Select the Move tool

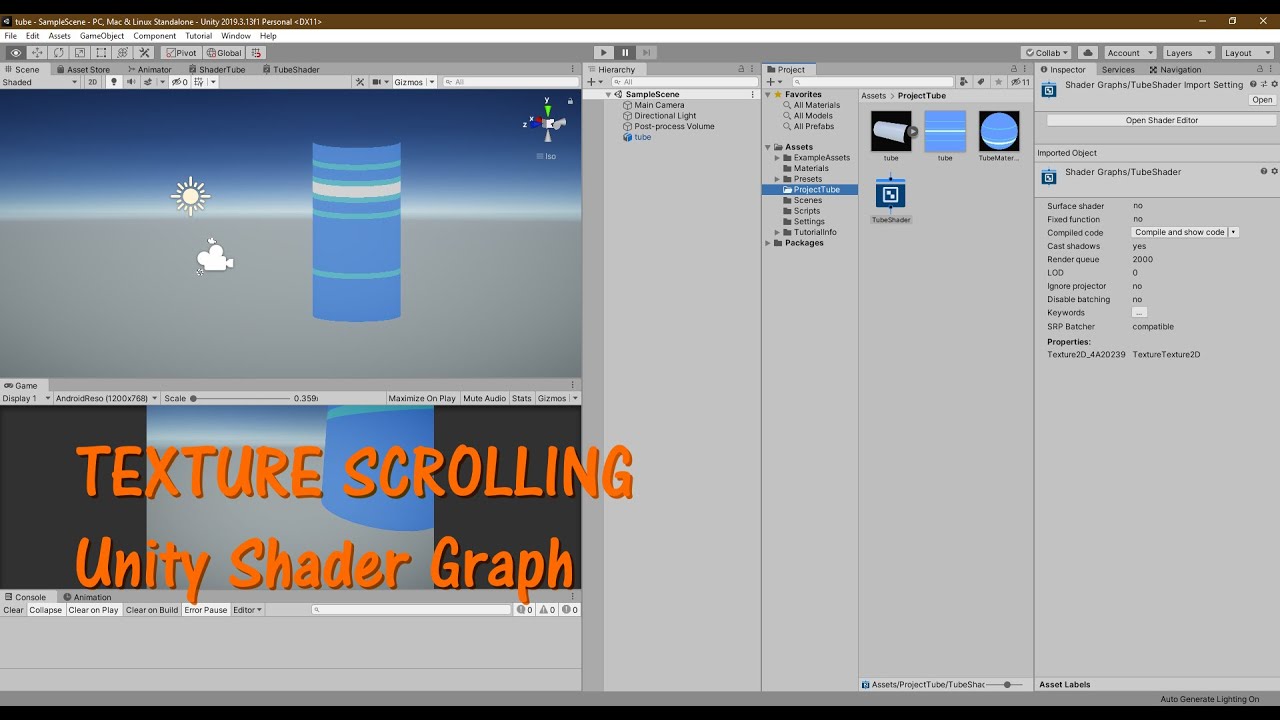tap(37, 53)
